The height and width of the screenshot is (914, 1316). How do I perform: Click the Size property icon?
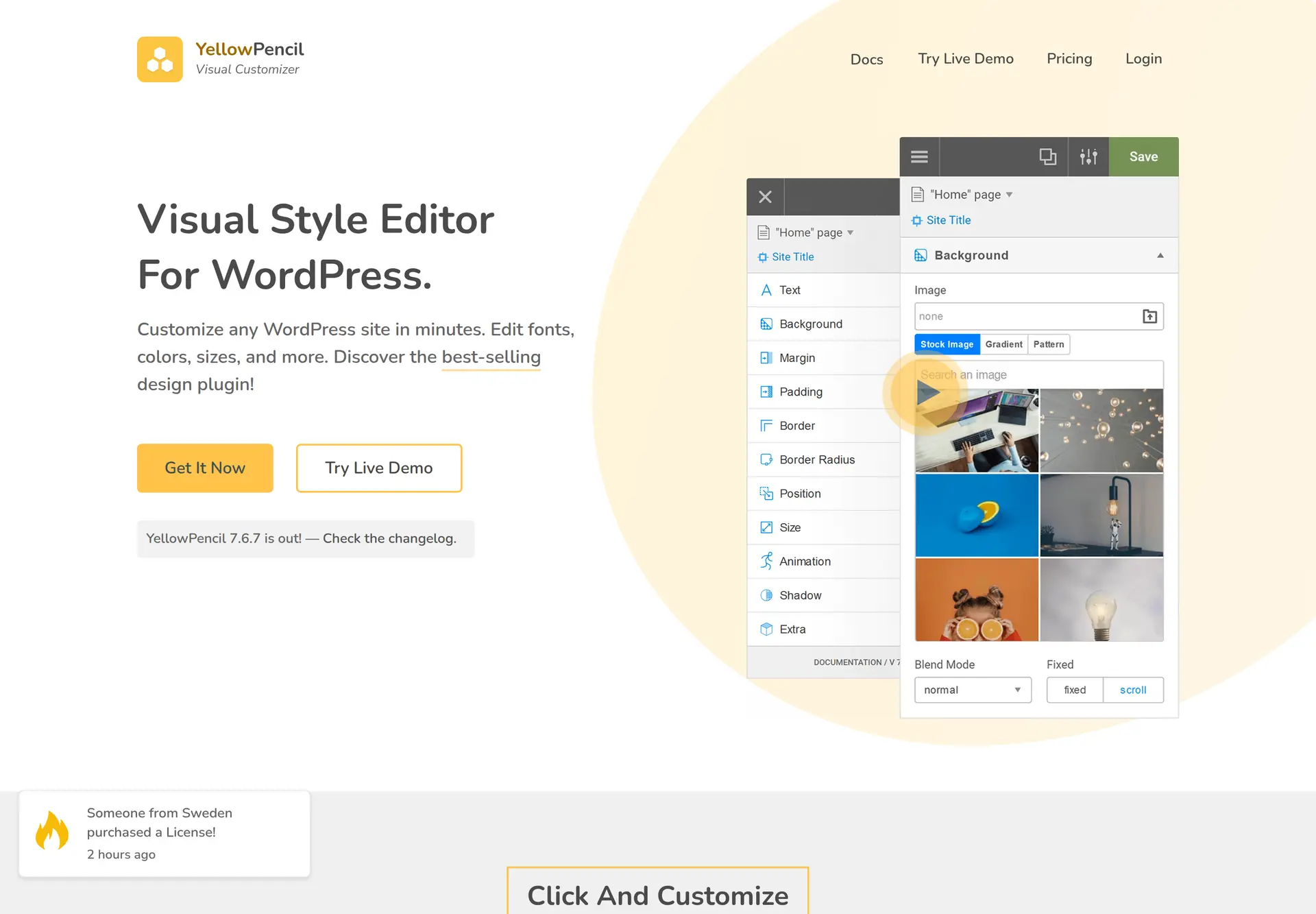click(766, 527)
